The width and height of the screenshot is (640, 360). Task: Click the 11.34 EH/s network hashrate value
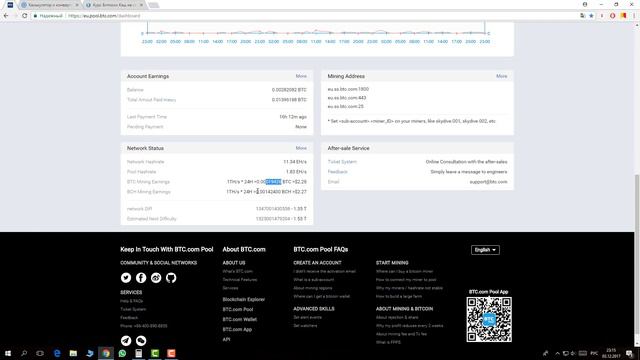[x=295, y=162]
